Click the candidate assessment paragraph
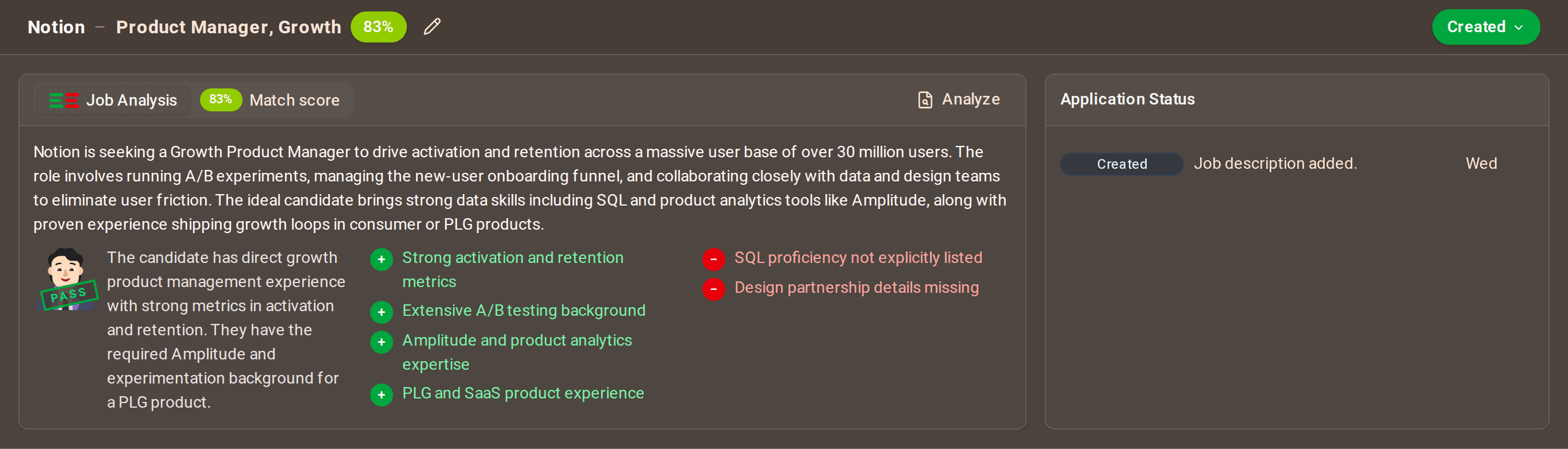1568x449 pixels. pyautogui.click(x=226, y=330)
